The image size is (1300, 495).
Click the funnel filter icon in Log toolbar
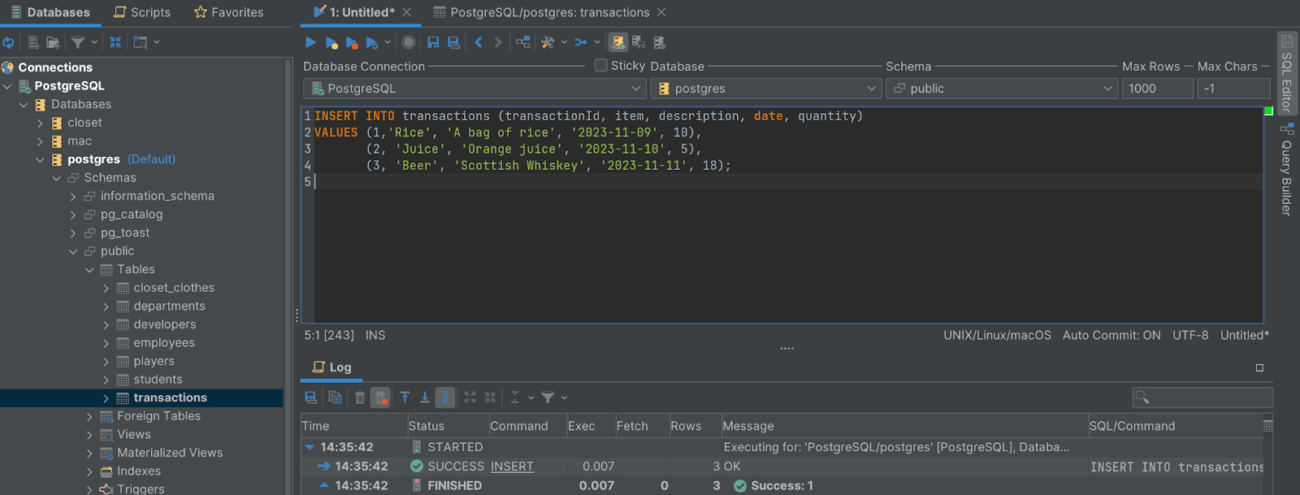[548, 397]
